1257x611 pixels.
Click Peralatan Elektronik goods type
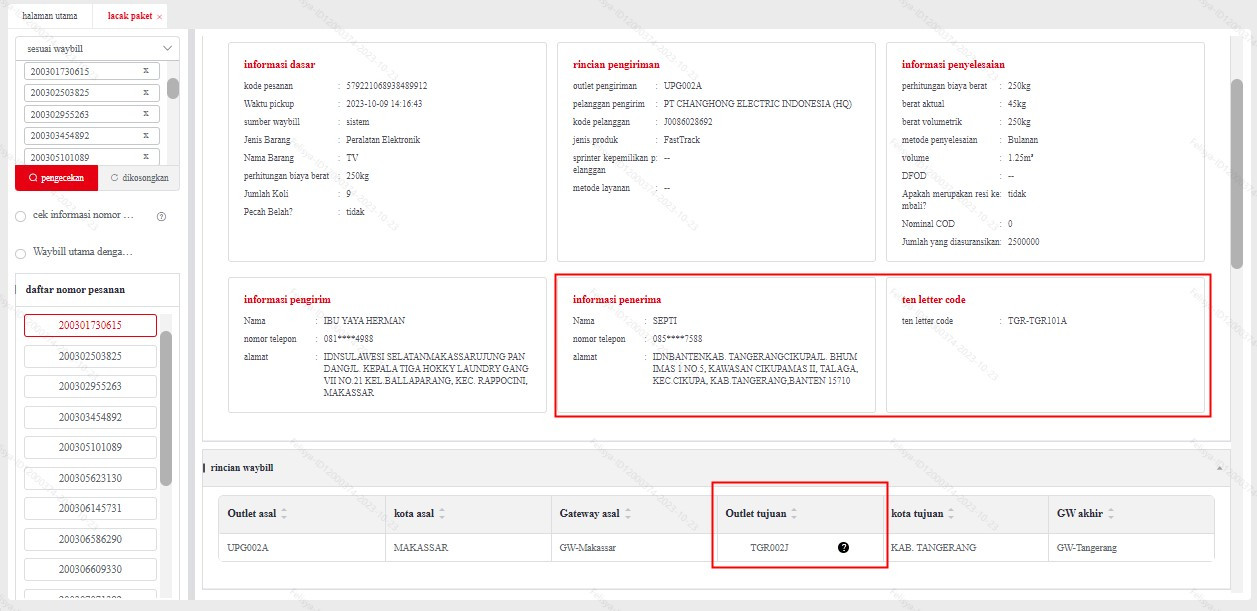tap(383, 140)
